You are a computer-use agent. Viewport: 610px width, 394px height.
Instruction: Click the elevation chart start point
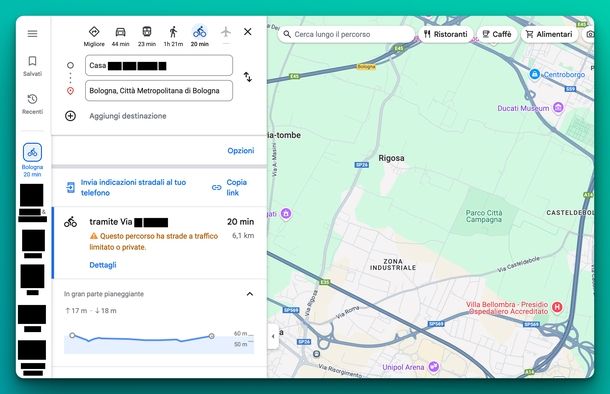72,335
